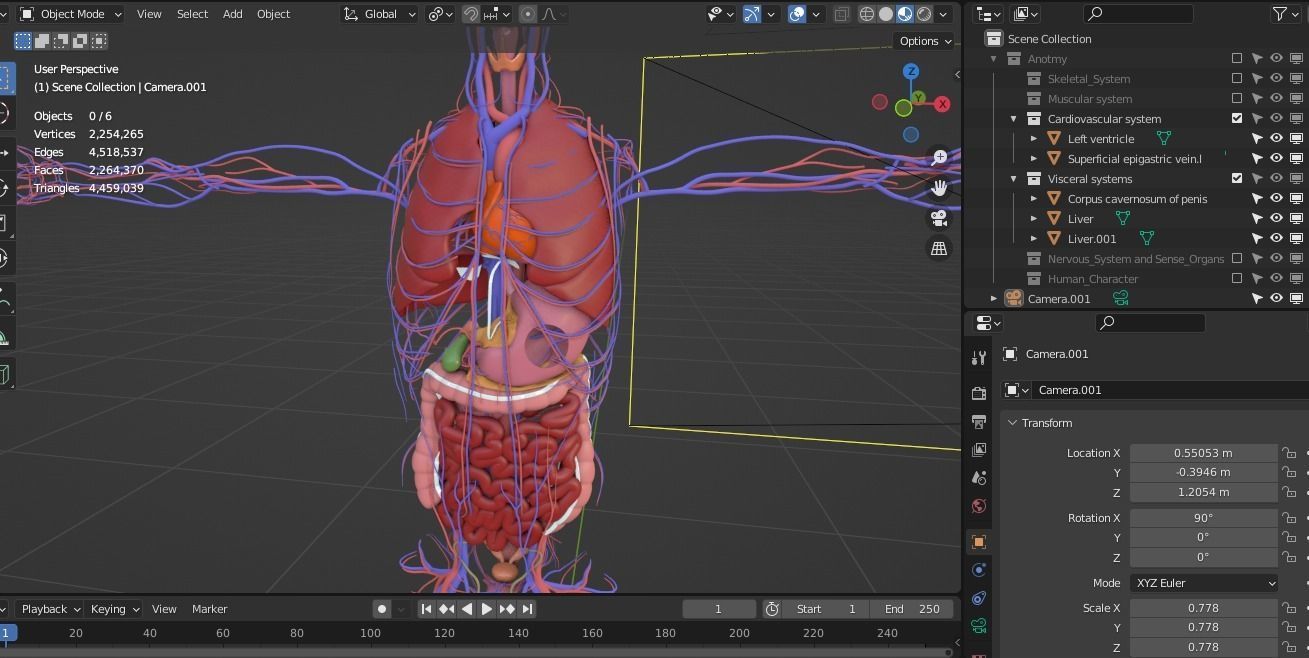1309x658 pixels.
Task: Hide Left ventricle with eye icon
Action: pos(1277,138)
